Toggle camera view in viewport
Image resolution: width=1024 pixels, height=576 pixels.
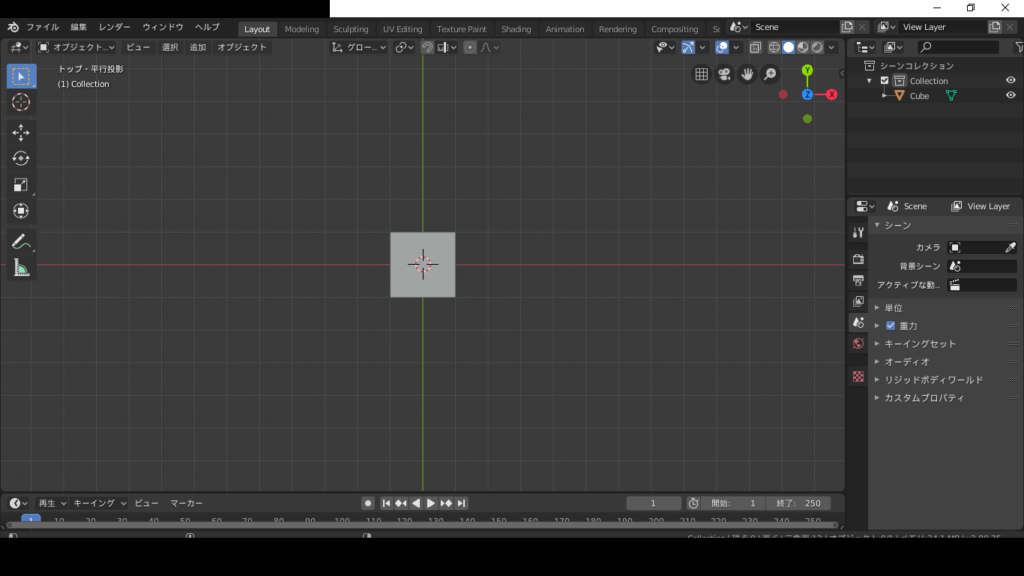point(724,74)
